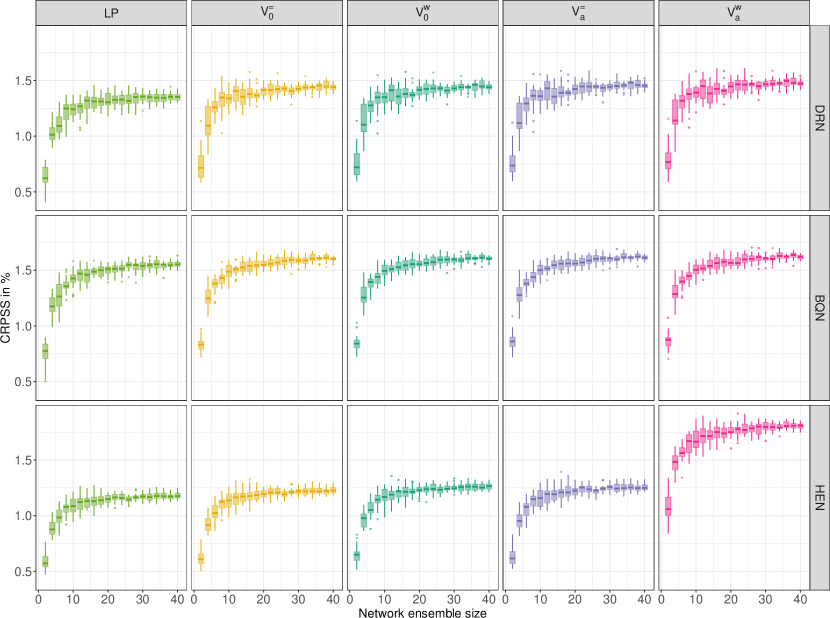Click x-axis tick 10 under Va= column
830x618 pixels.
coord(540,599)
